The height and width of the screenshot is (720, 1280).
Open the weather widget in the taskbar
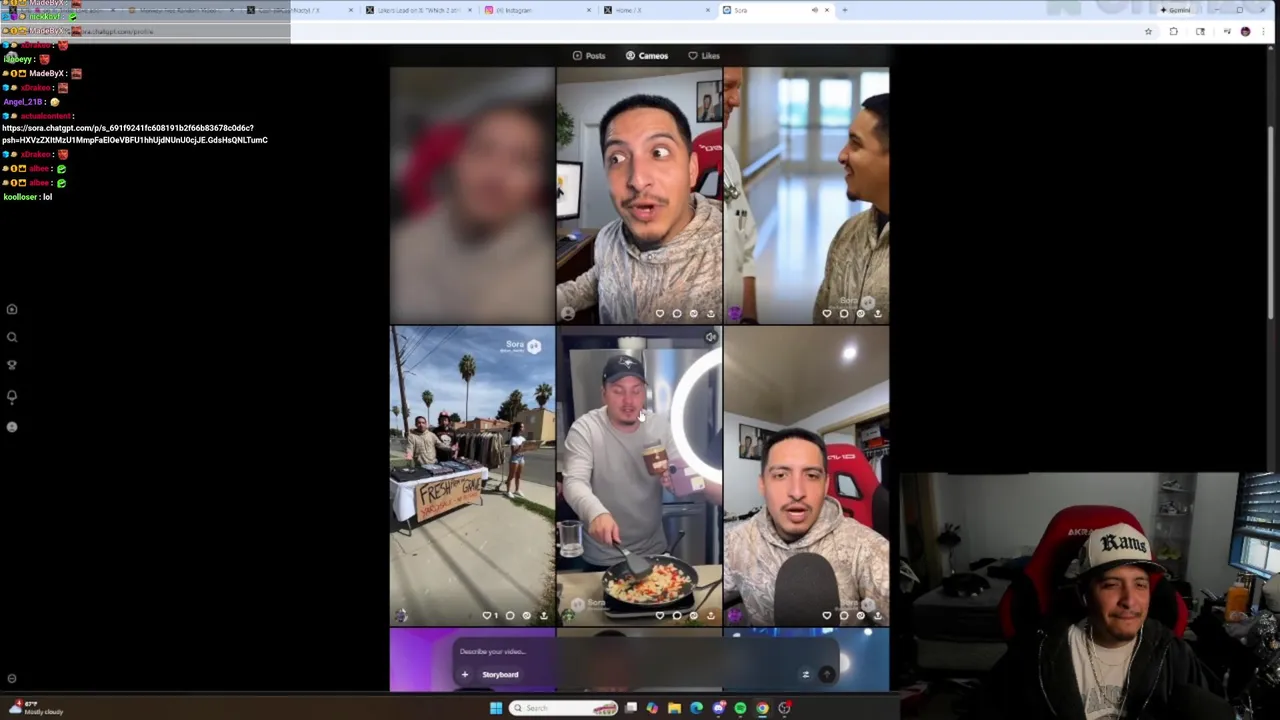38,708
